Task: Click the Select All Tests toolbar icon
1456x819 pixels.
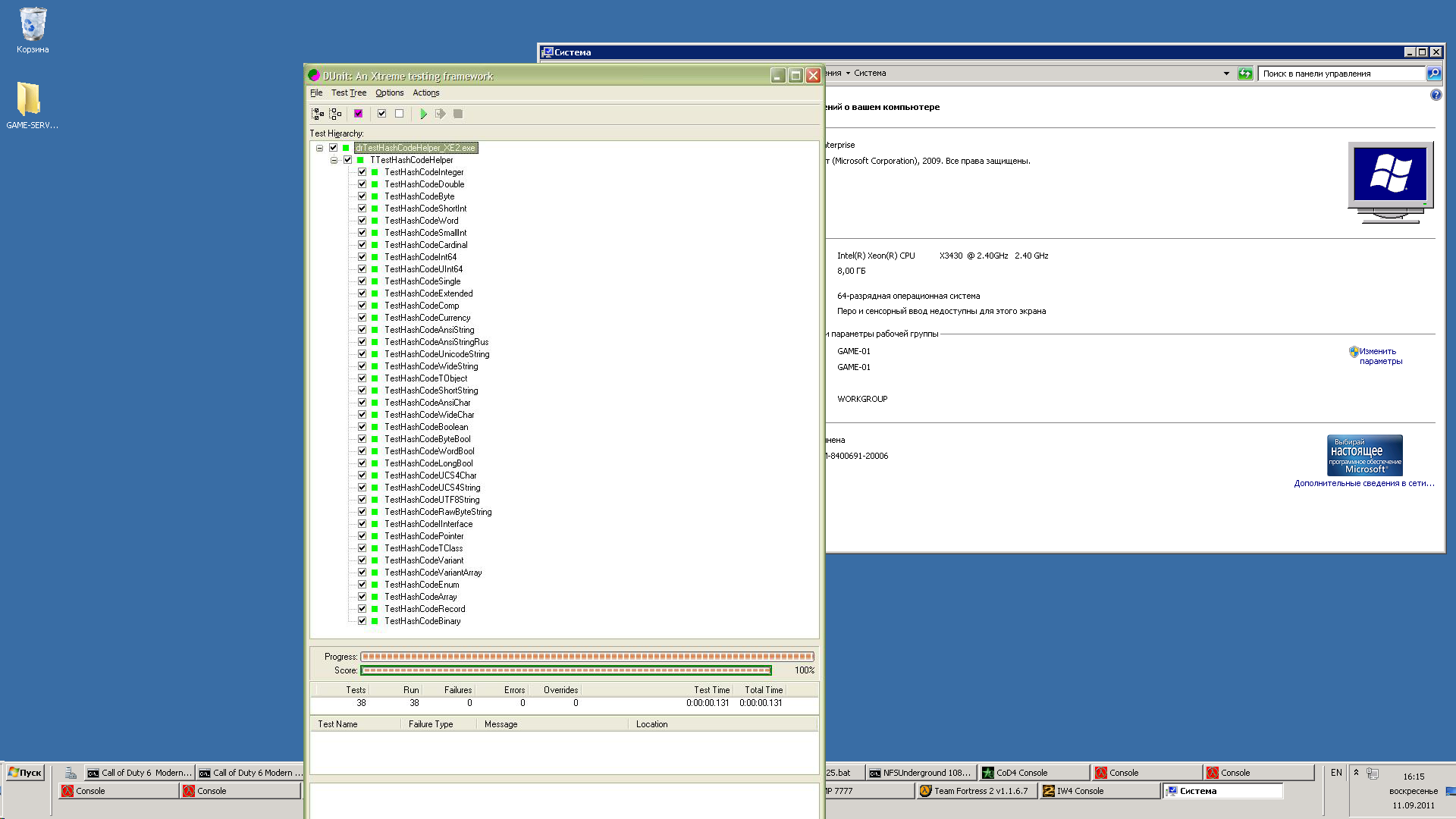Action: tap(318, 114)
